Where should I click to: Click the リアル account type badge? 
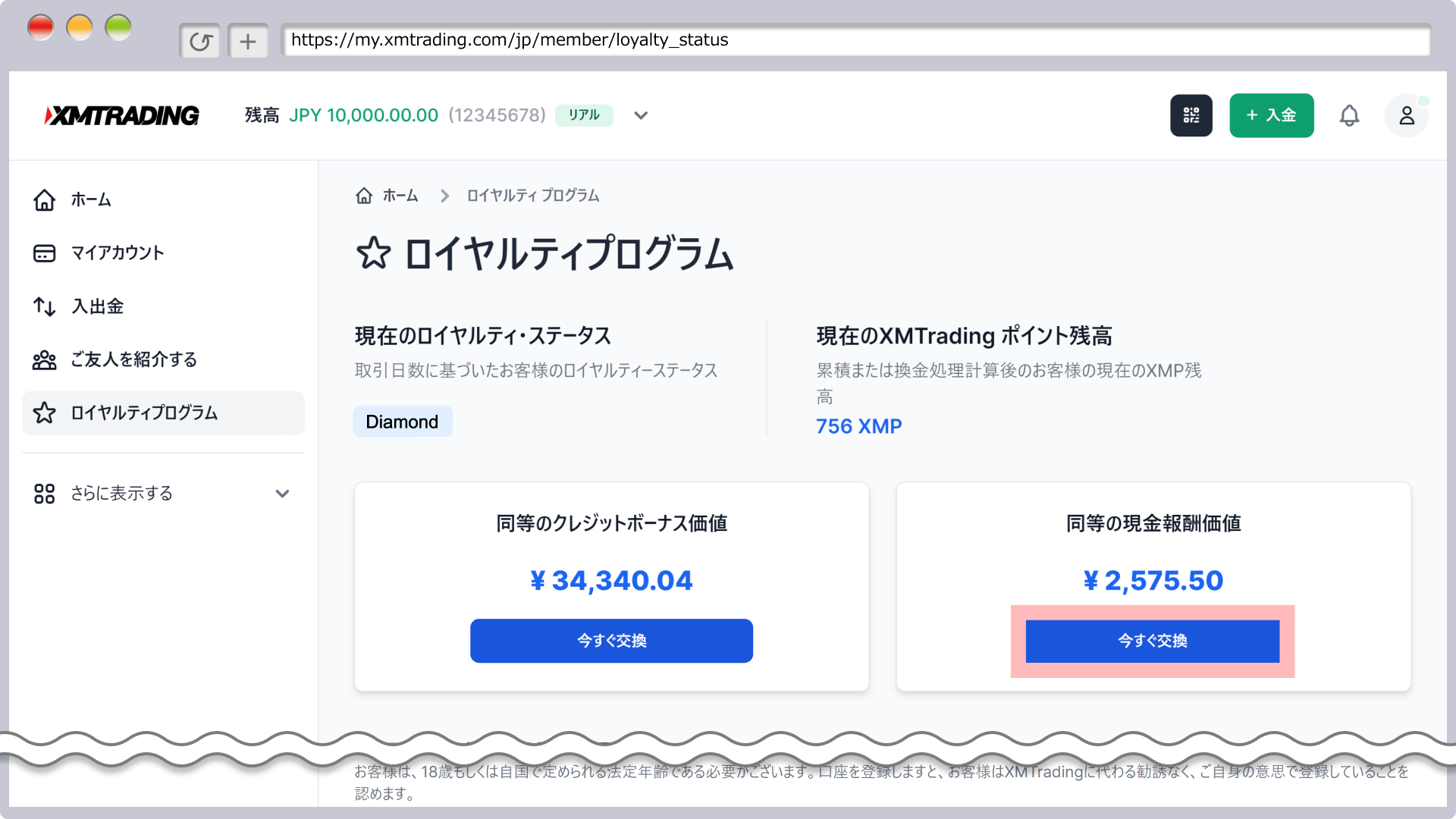click(584, 115)
